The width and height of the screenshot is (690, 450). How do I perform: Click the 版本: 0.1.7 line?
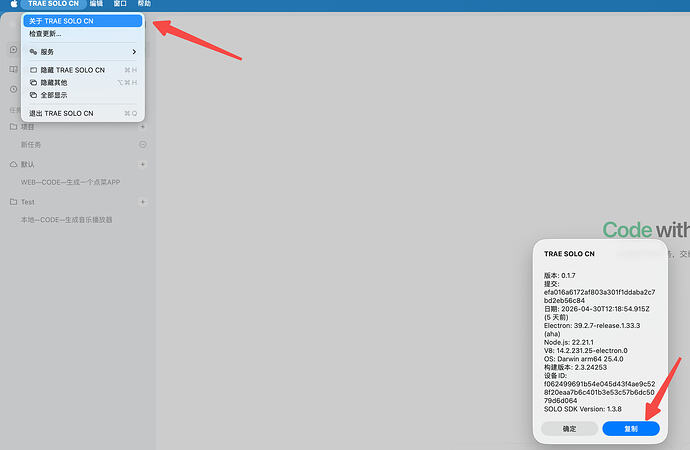pos(560,275)
